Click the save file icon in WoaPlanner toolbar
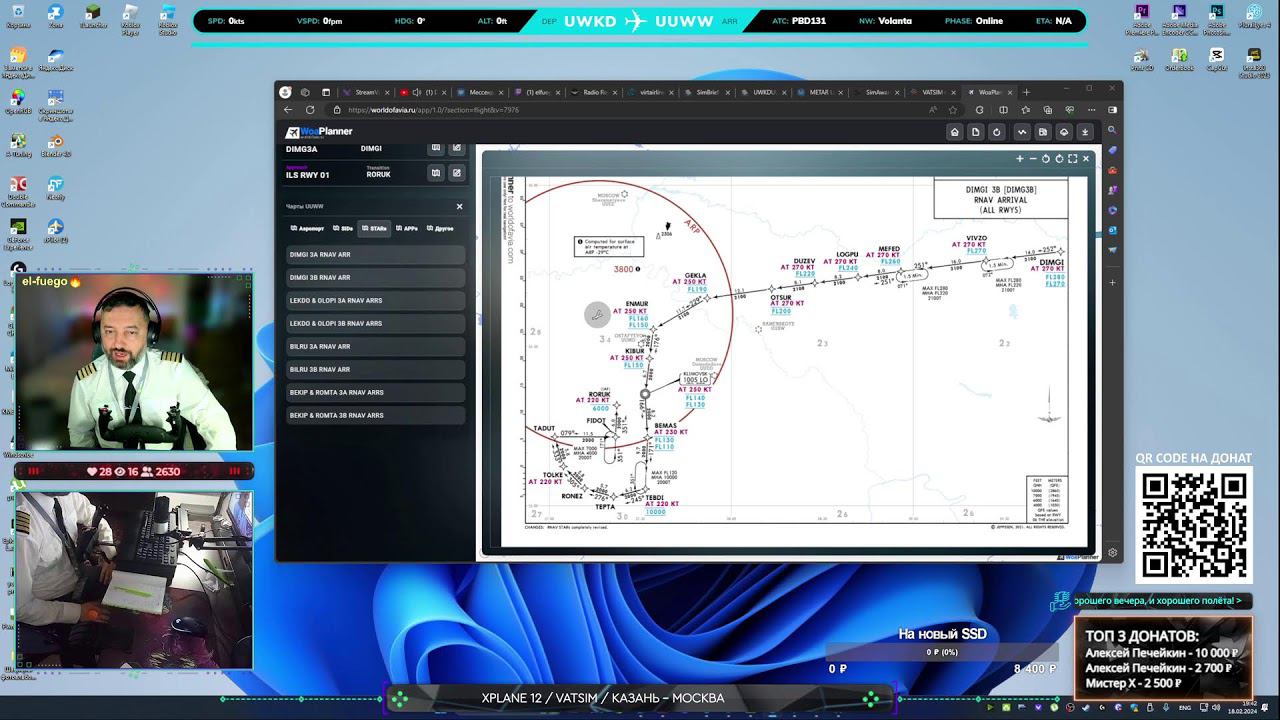The width and height of the screenshot is (1280, 720). 1043,132
